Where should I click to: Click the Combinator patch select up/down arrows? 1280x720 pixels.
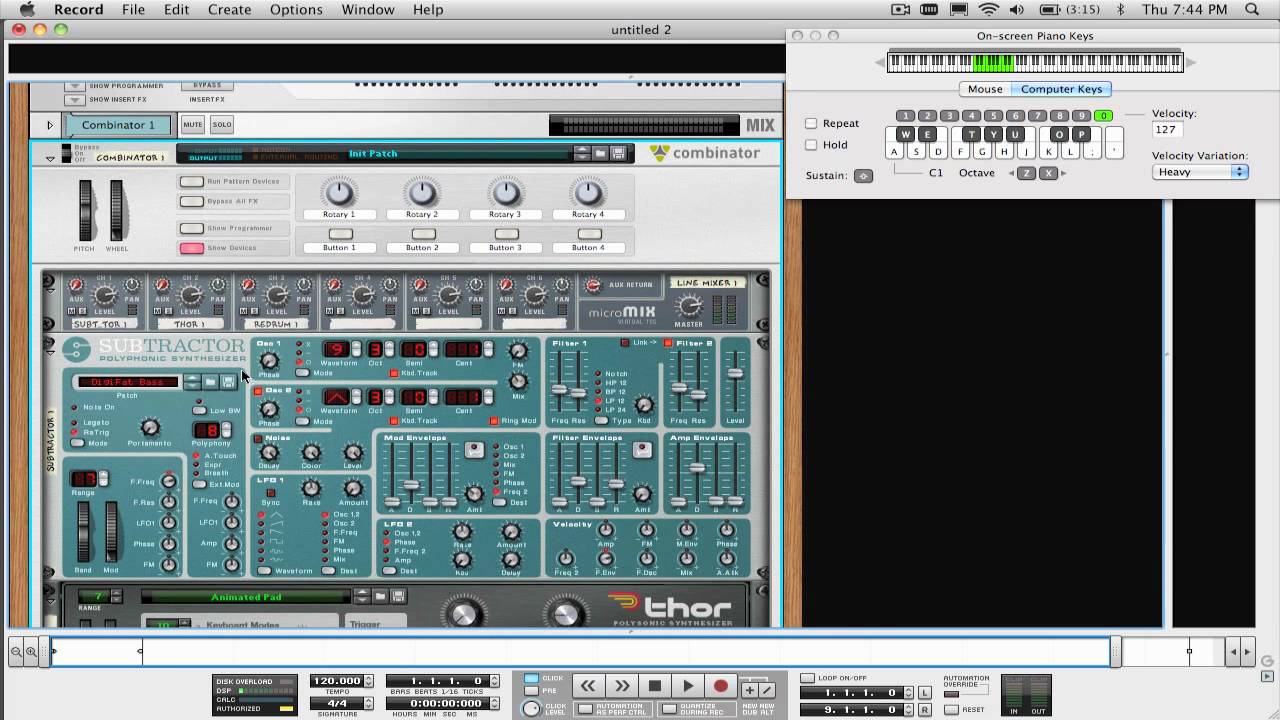tap(581, 153)
